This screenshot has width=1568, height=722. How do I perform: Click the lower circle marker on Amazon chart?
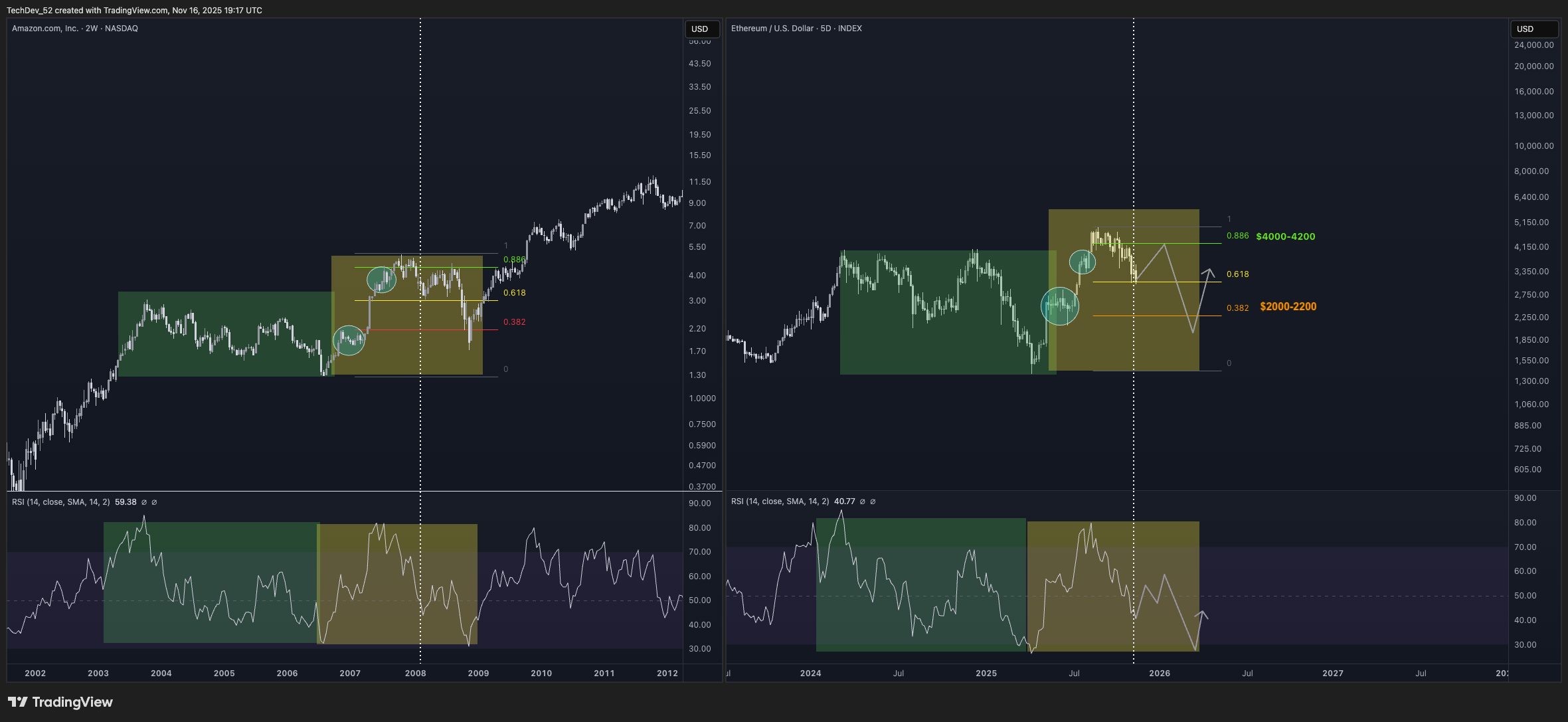pyautogui.click(x=349, y=340)
